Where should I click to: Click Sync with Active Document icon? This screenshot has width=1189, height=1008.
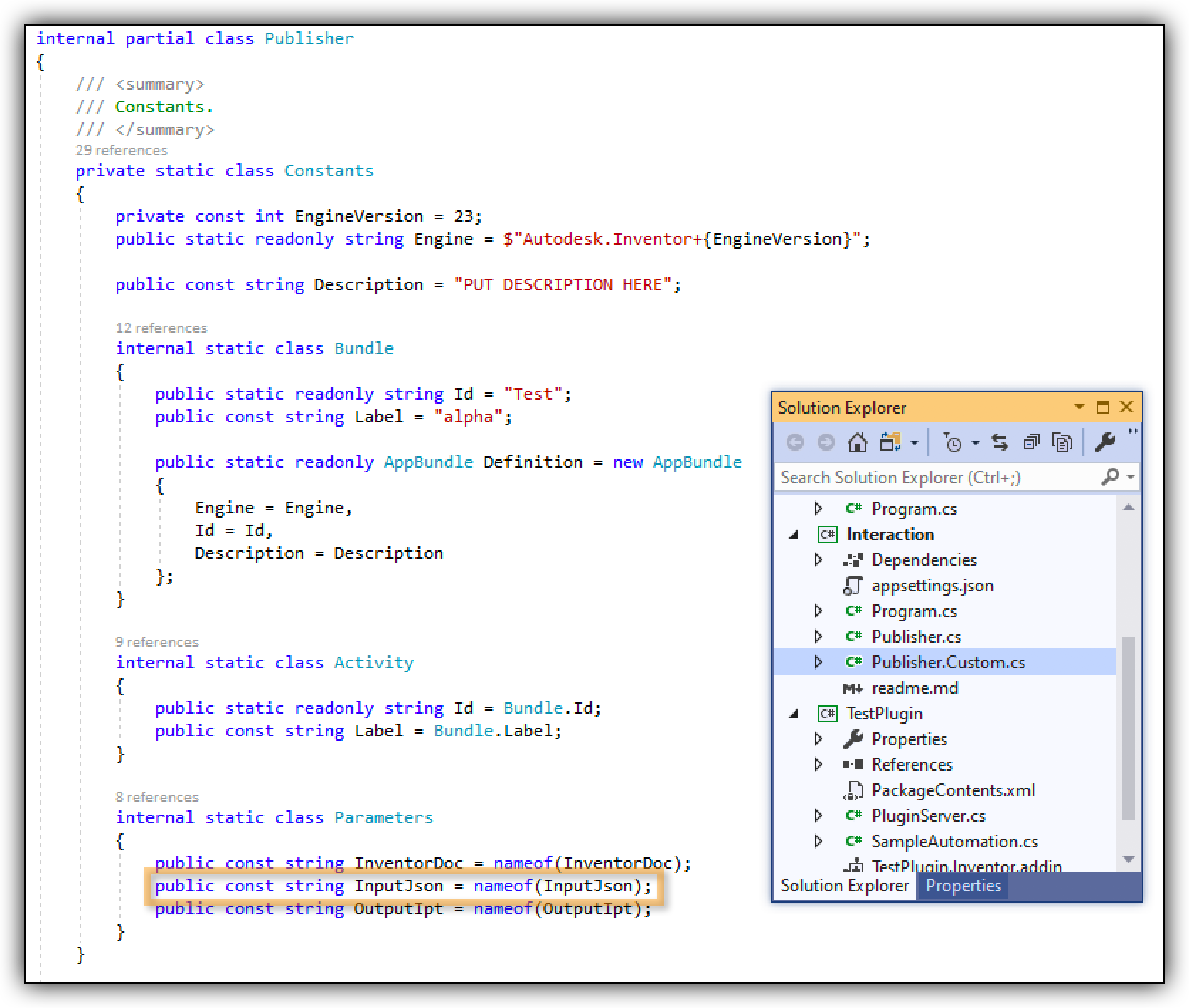click(x=1000, y=443)
